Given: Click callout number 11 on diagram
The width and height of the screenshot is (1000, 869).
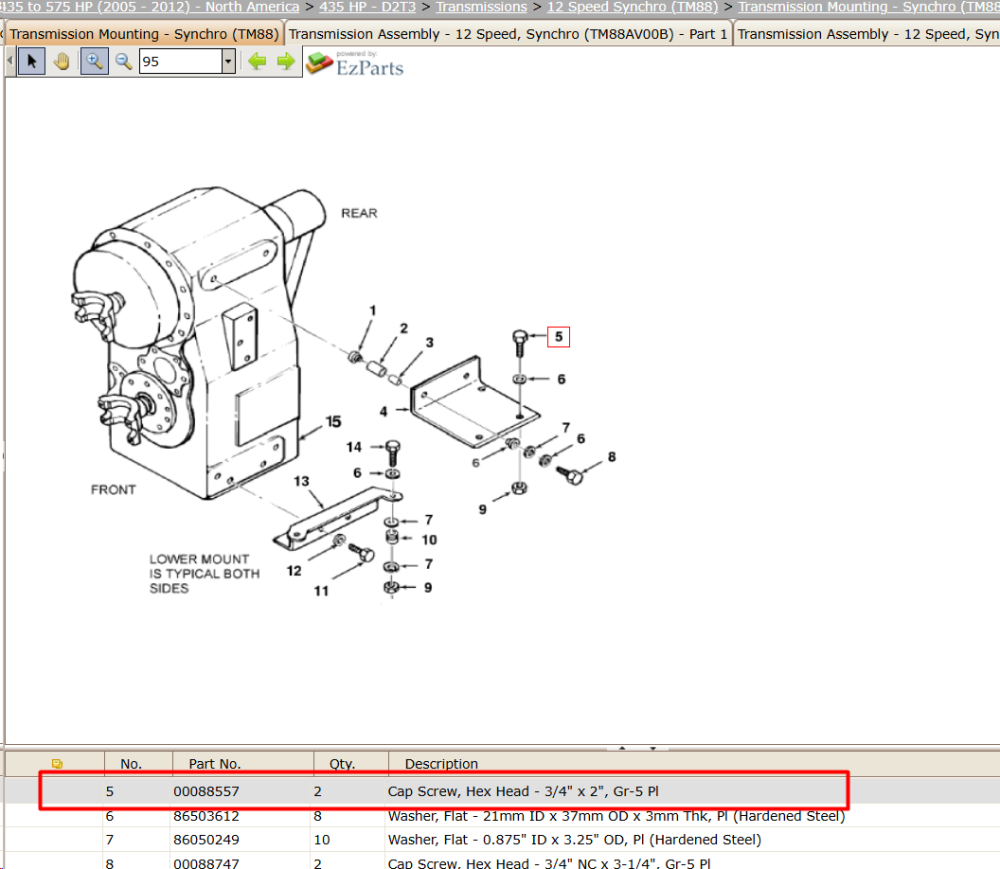Looking at the screenshot, I should point(321,591).
